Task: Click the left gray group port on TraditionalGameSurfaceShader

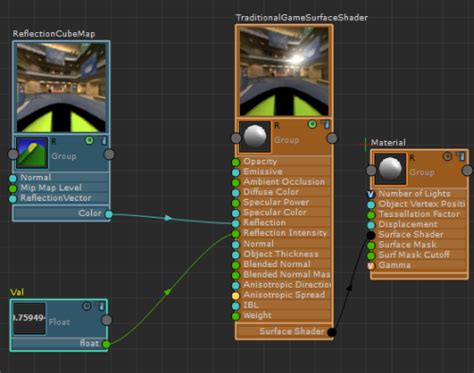Action: pyautogui.click(x=236, y=138)
